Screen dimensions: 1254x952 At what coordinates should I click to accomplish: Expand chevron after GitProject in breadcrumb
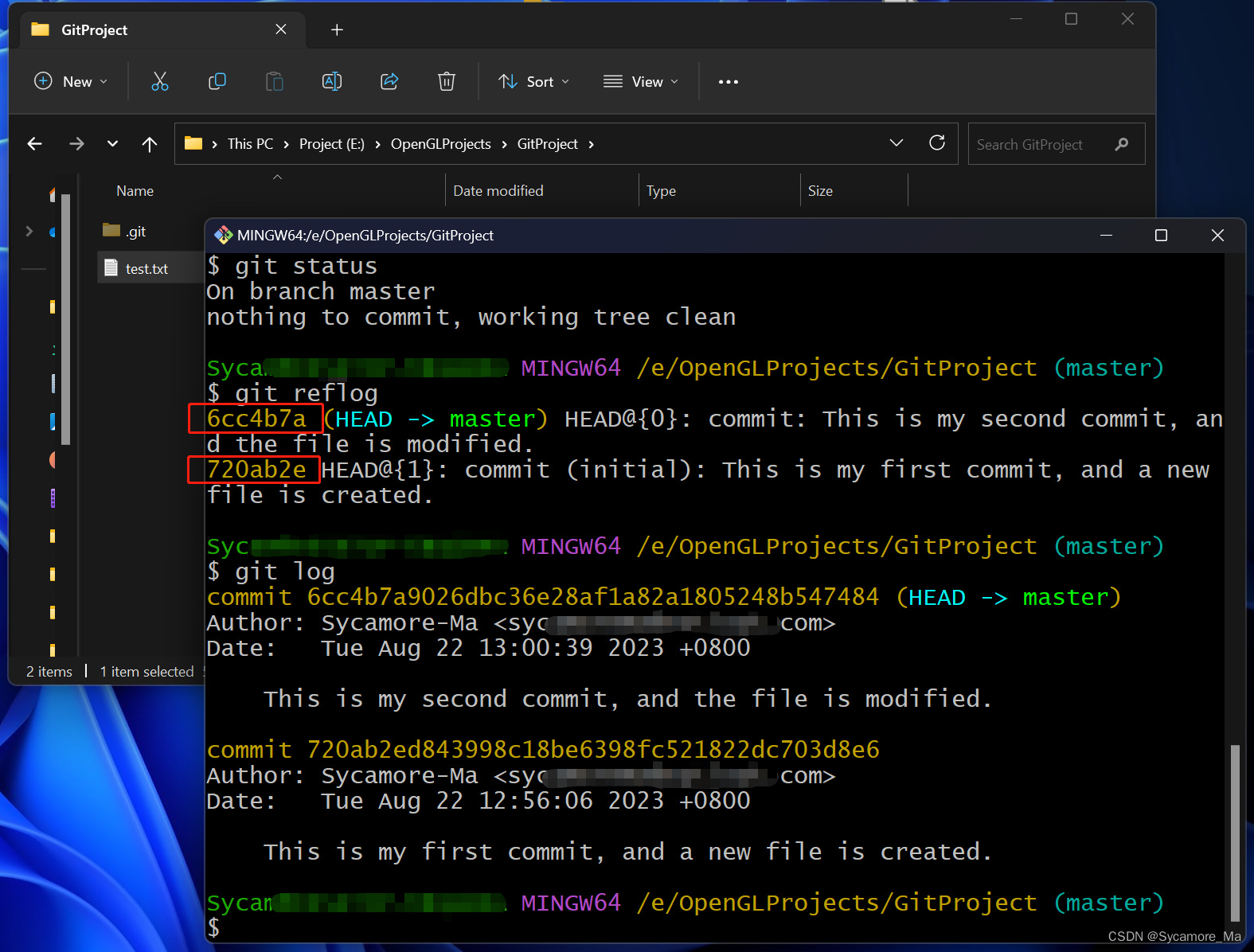(x=591, y=144)
